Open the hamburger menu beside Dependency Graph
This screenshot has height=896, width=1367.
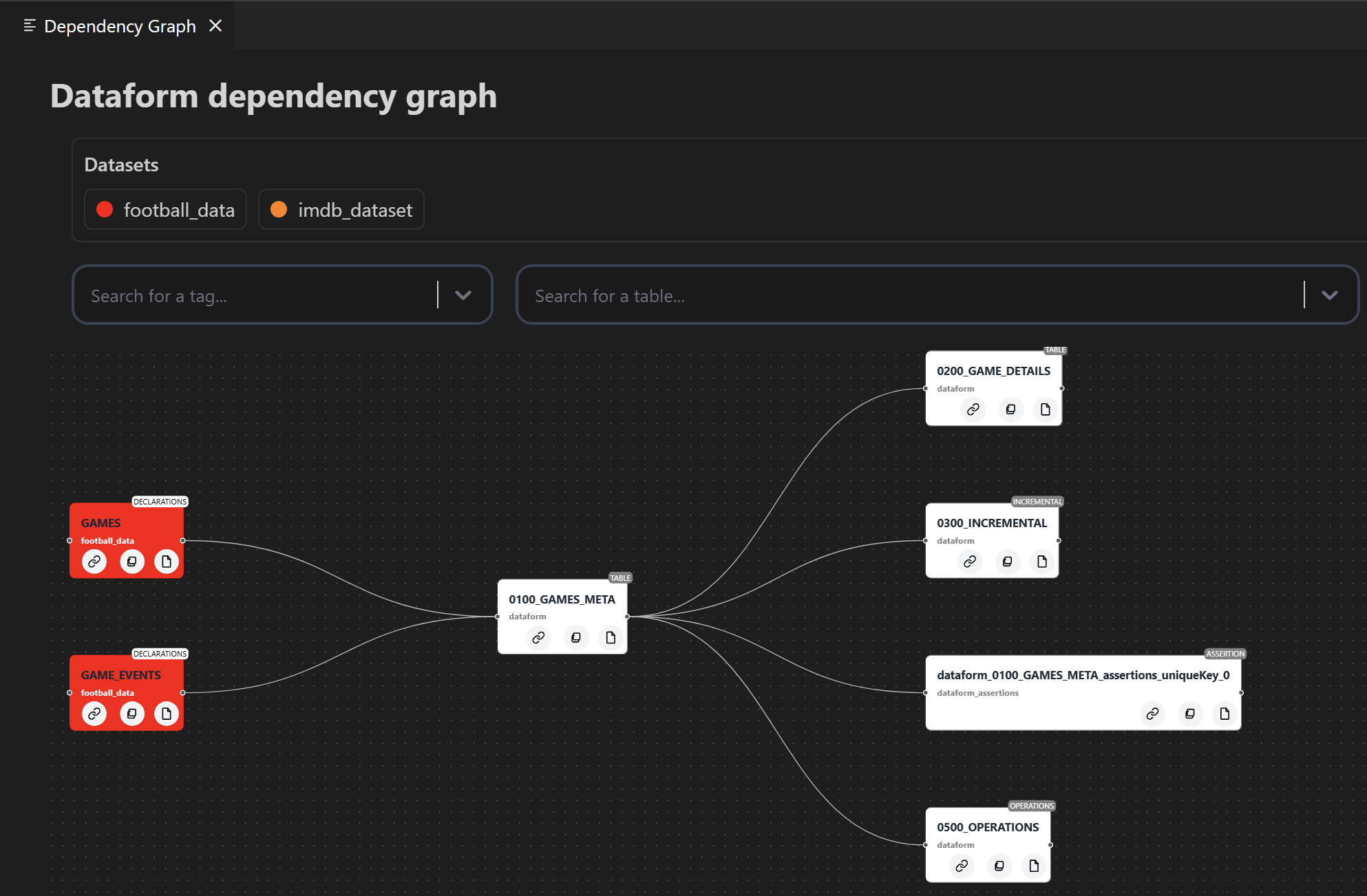coord(29,25)
